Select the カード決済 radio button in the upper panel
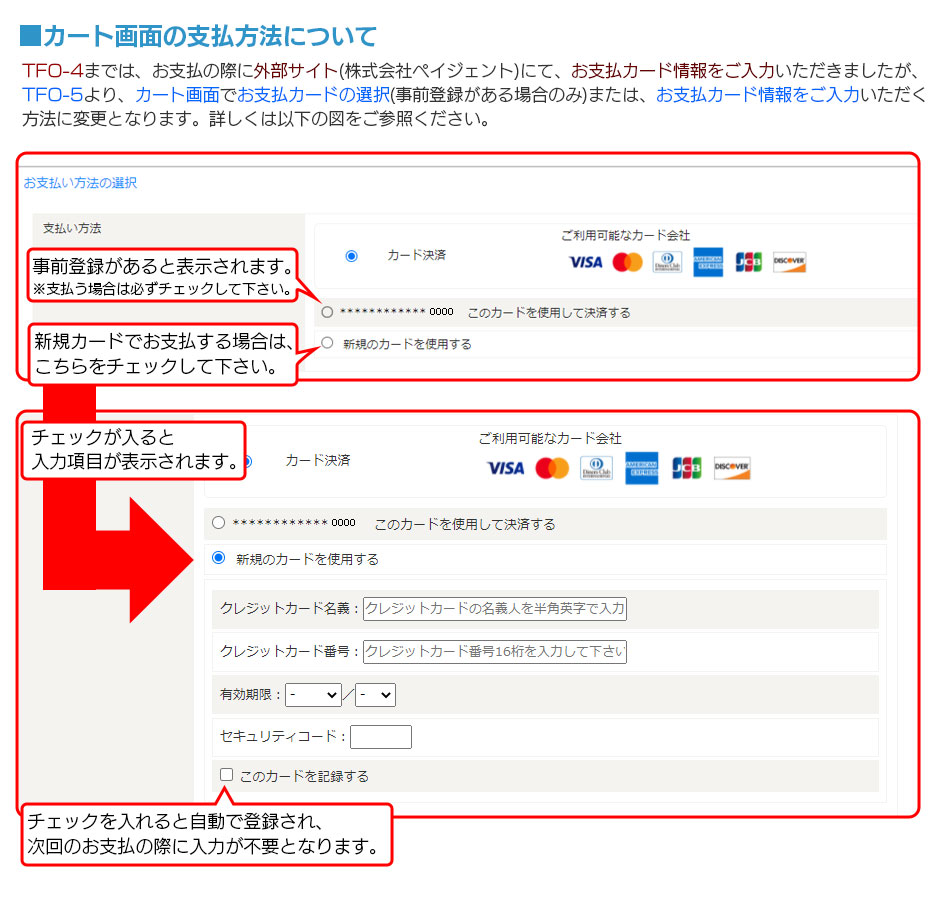Screen dimensions: 950x907 (x=351, y=256)
